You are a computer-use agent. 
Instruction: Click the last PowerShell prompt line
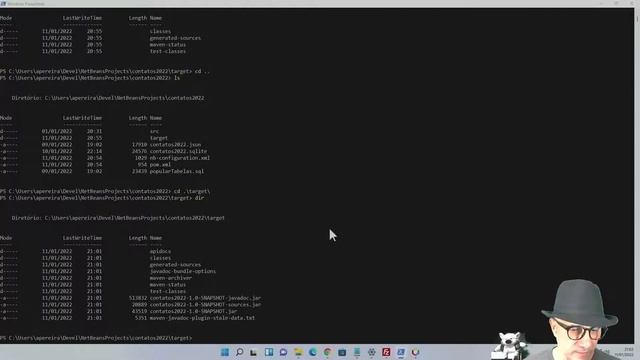(x=96, y=338)
